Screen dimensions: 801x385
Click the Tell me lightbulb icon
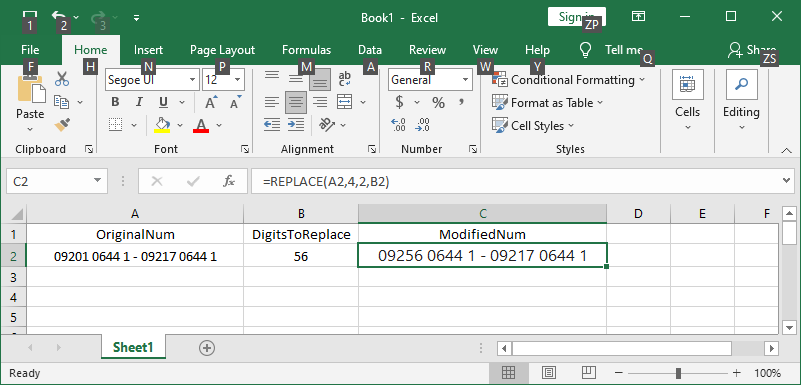(x=585, y=50)
